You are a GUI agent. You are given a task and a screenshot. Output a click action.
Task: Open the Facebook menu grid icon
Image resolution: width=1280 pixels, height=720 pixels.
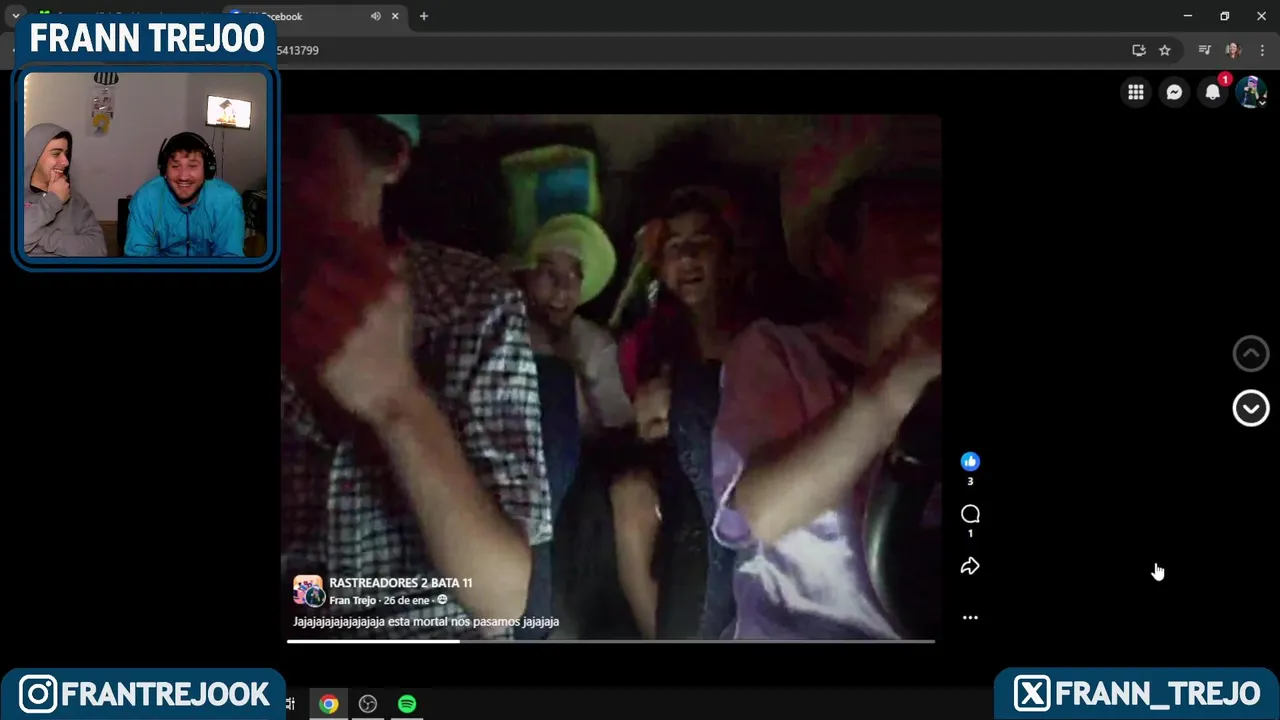point(1136,92)
